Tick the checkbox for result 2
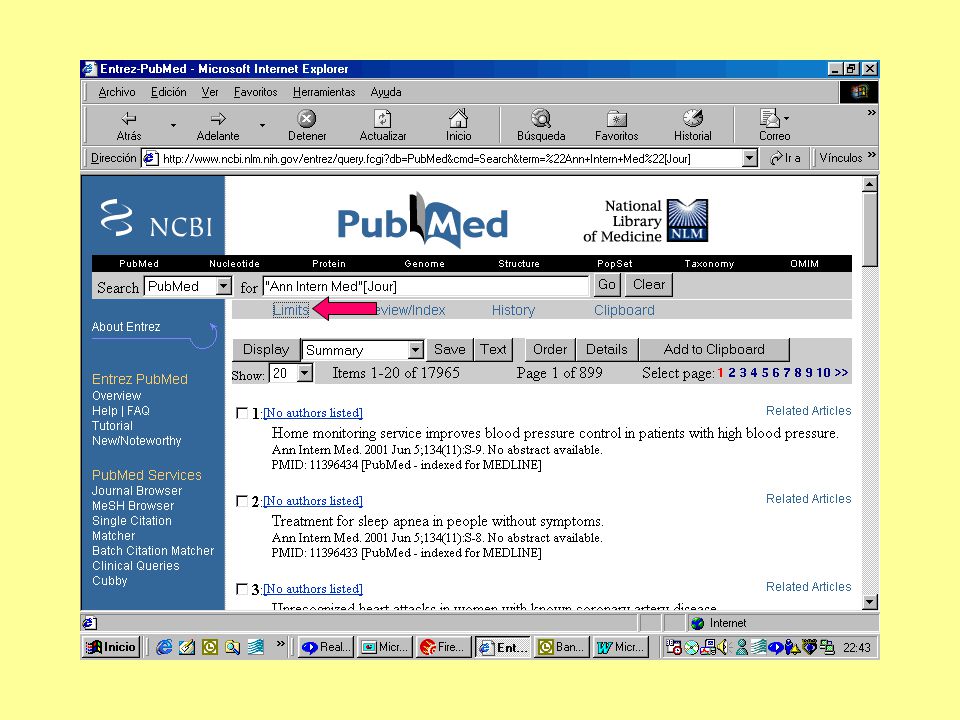The width and height of the screenshot is (960, 720). tap(242, 501)
